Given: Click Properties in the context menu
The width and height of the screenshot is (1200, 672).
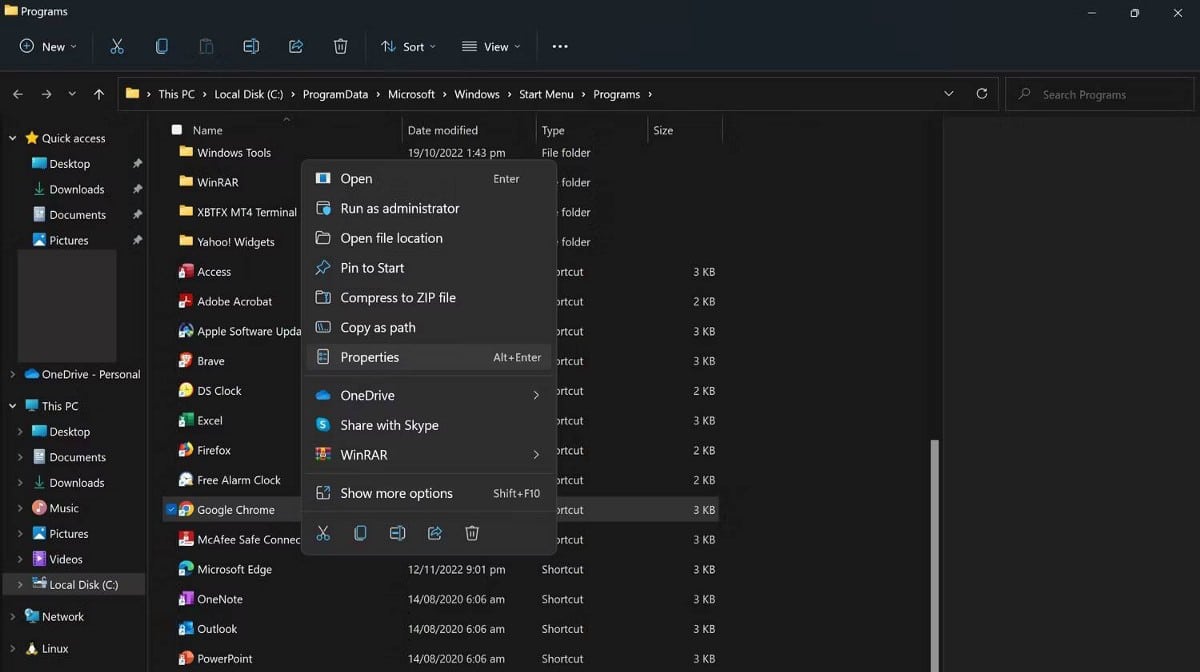Looking at the screenshot, I should tap(370, 357).
